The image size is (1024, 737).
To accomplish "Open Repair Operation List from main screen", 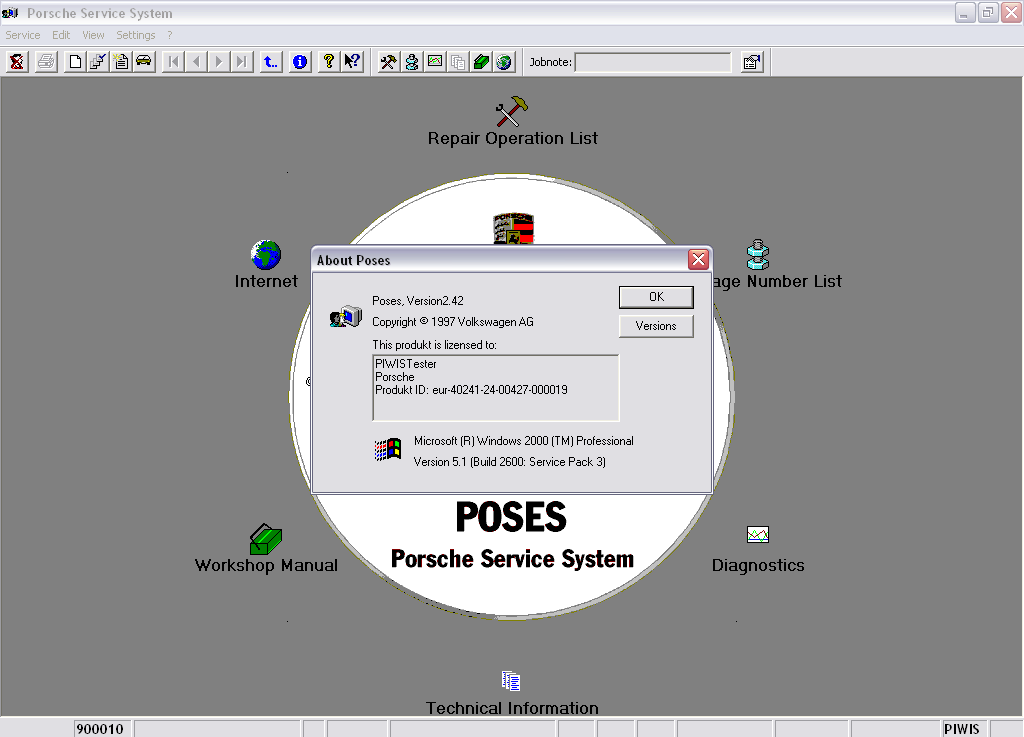I will click(x=513, y=122).
